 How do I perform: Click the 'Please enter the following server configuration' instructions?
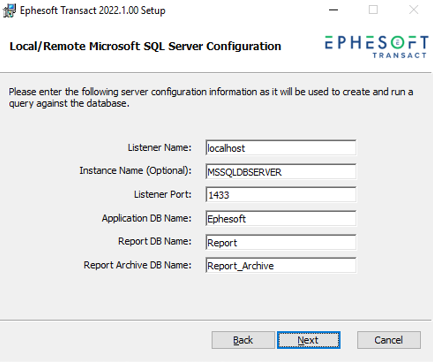pos(211,97)
